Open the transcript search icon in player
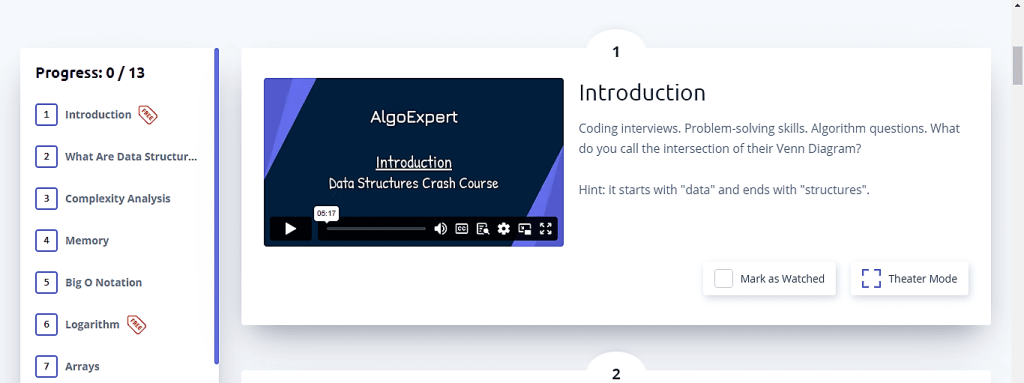This screenshot has width=1024, height=383. pyautogui.click(x=483, y=229)
